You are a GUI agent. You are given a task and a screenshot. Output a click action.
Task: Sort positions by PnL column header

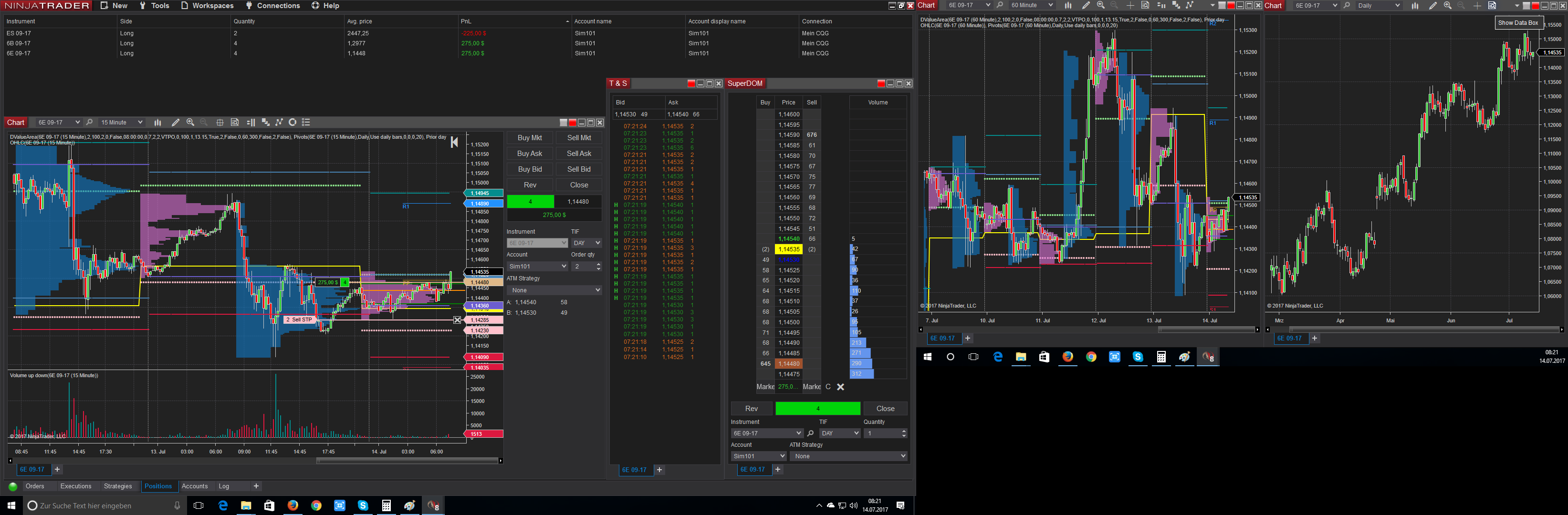tap(514, 21)
